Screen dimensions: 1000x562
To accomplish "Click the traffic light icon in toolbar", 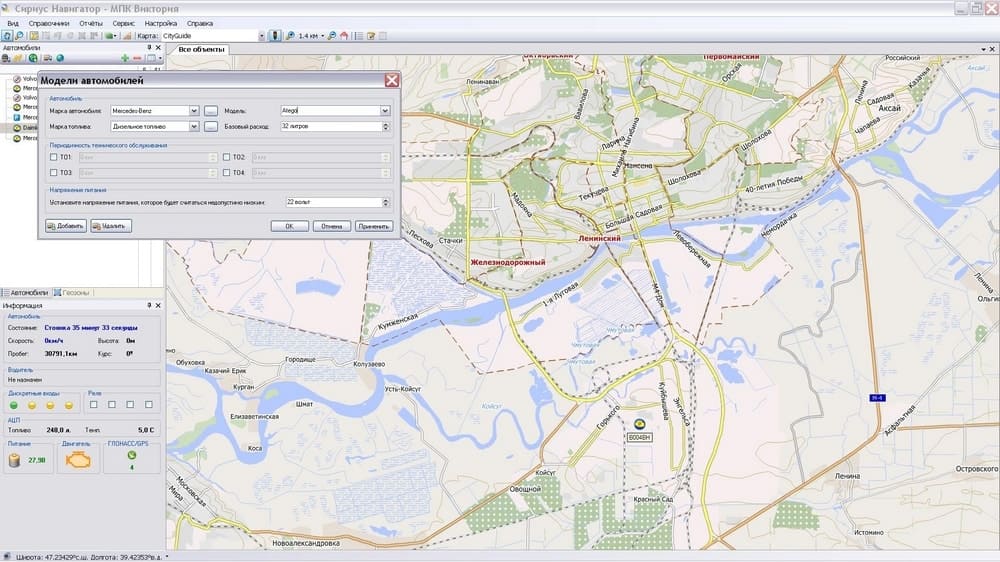I will 276,35.
